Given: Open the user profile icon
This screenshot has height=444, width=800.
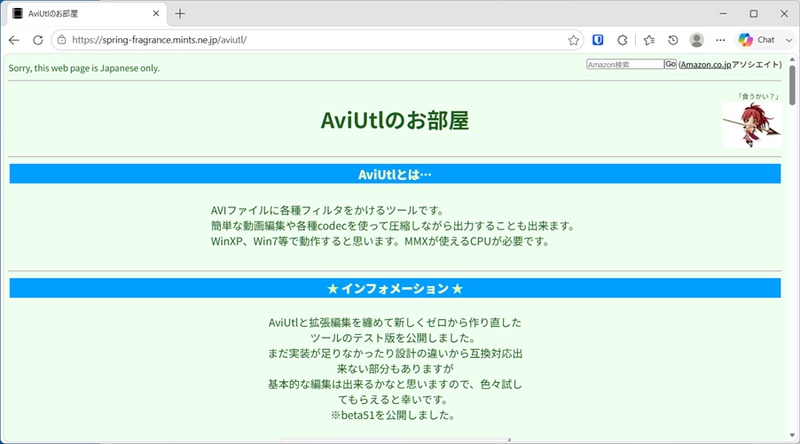Looking at the screenshot, I should [696, 40].
